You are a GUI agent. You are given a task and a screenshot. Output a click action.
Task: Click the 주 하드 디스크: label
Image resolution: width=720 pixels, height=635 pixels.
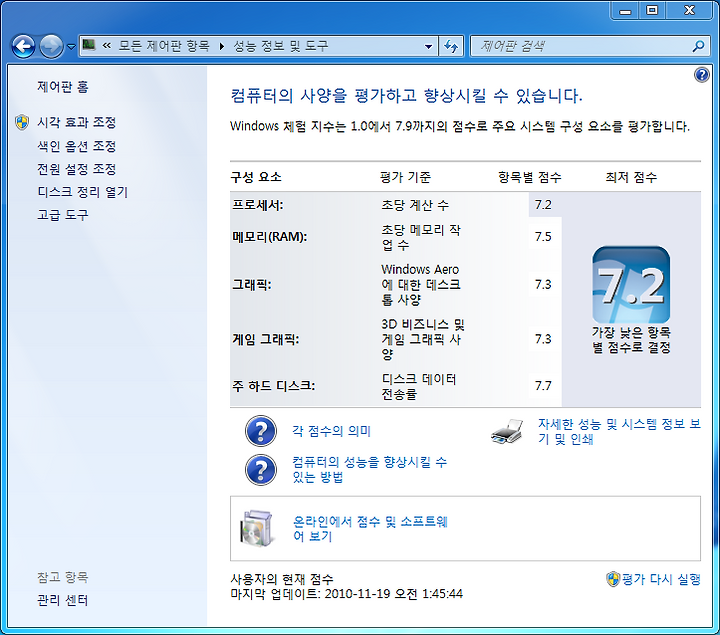pyautogui.click(x=274, y=386)
